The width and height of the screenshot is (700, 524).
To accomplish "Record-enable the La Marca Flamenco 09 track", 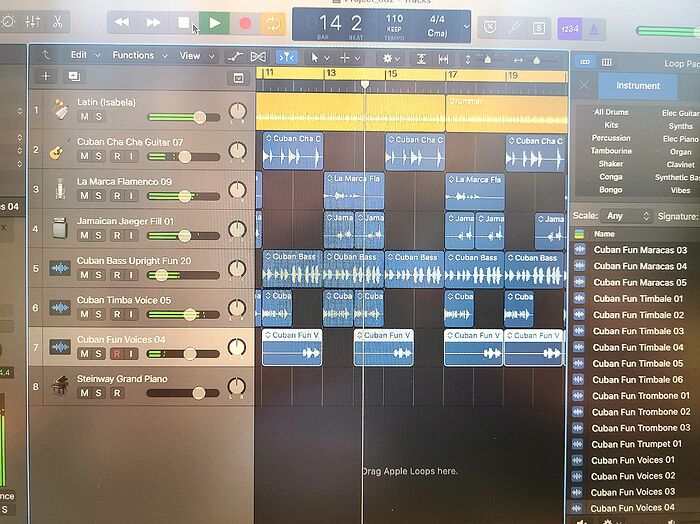I will pos(117,195).
